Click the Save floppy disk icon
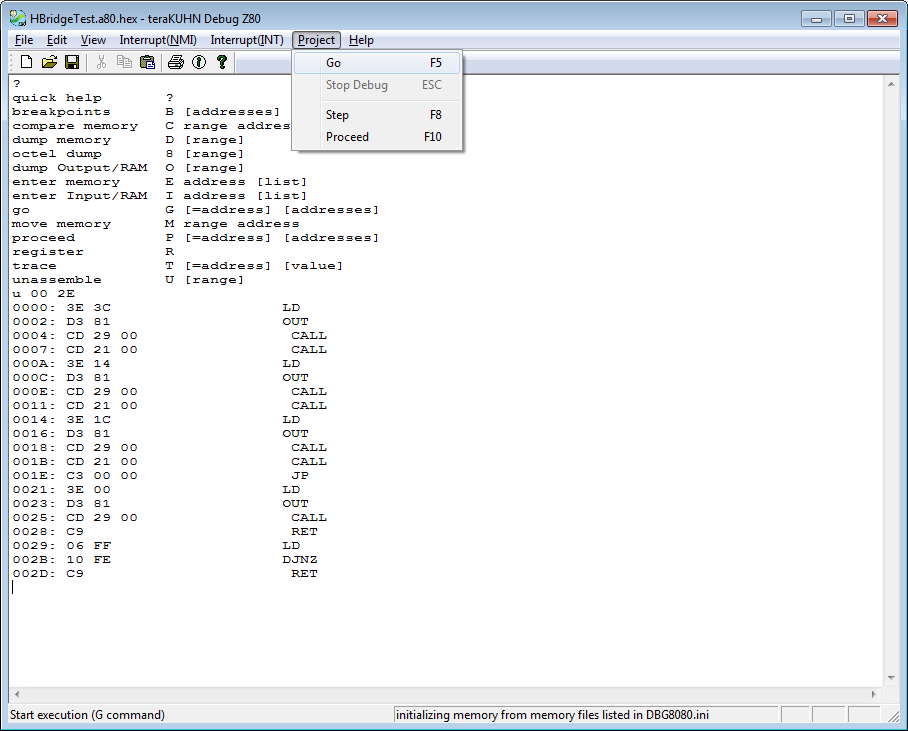The width and height of the screenshot is (908, 731). click(x=72, y=62)
